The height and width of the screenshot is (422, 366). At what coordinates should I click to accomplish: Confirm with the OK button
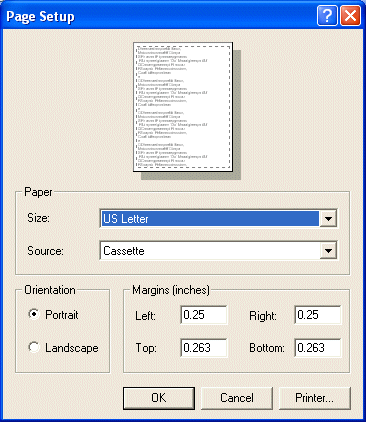pos(159,398)
